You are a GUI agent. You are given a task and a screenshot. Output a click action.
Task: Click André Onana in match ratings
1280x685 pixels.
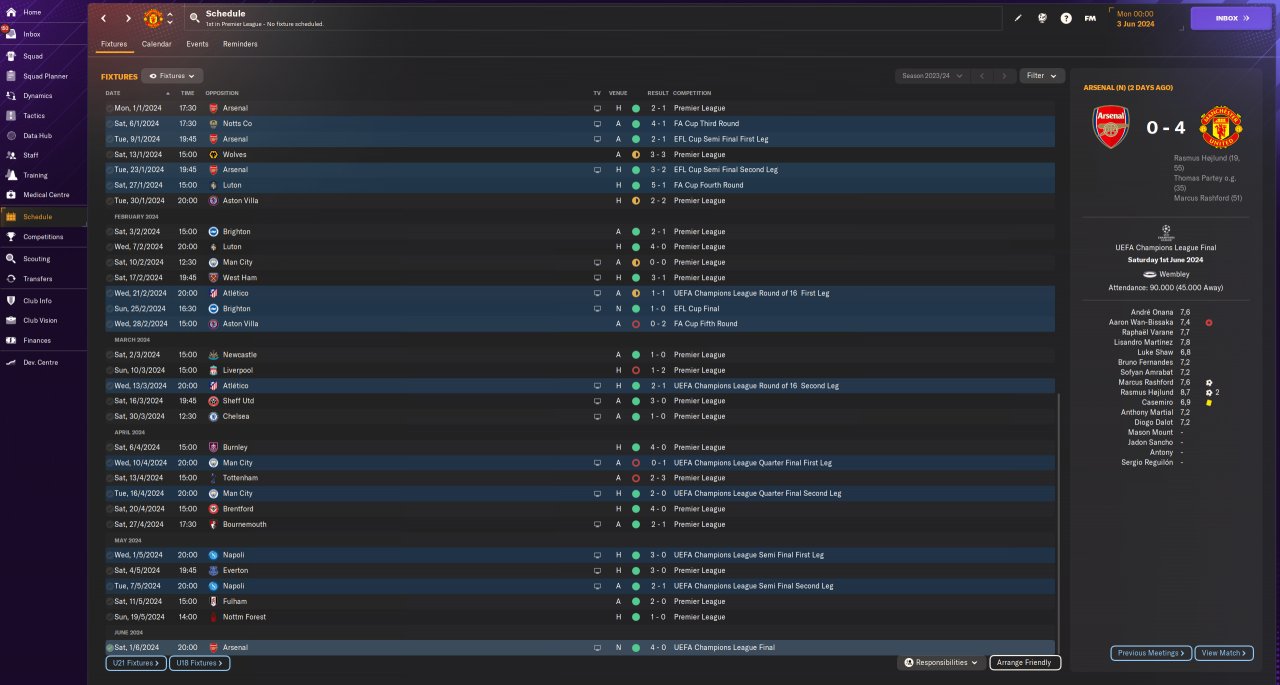pos(1154,313)
